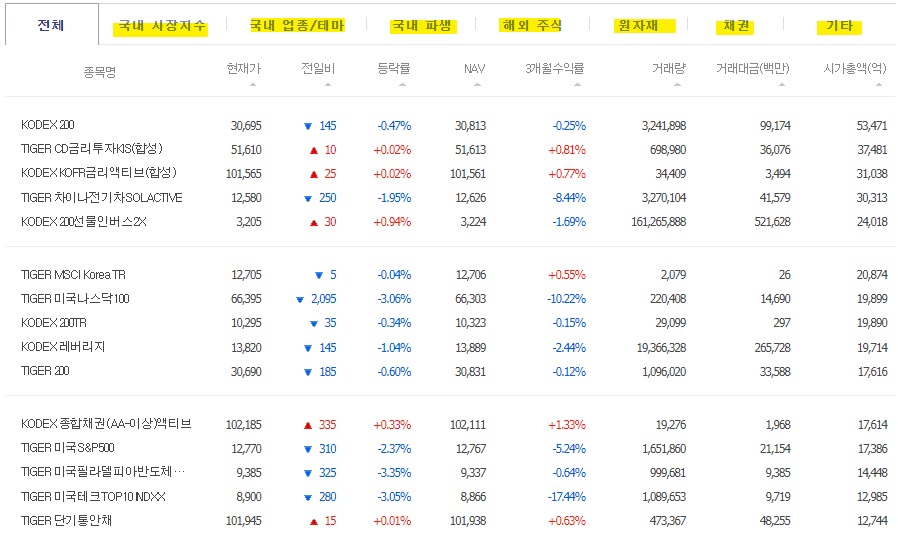Click the 현재가 header label
The image size is (898, 542).
pyautogui.click(x=244, y=68)
